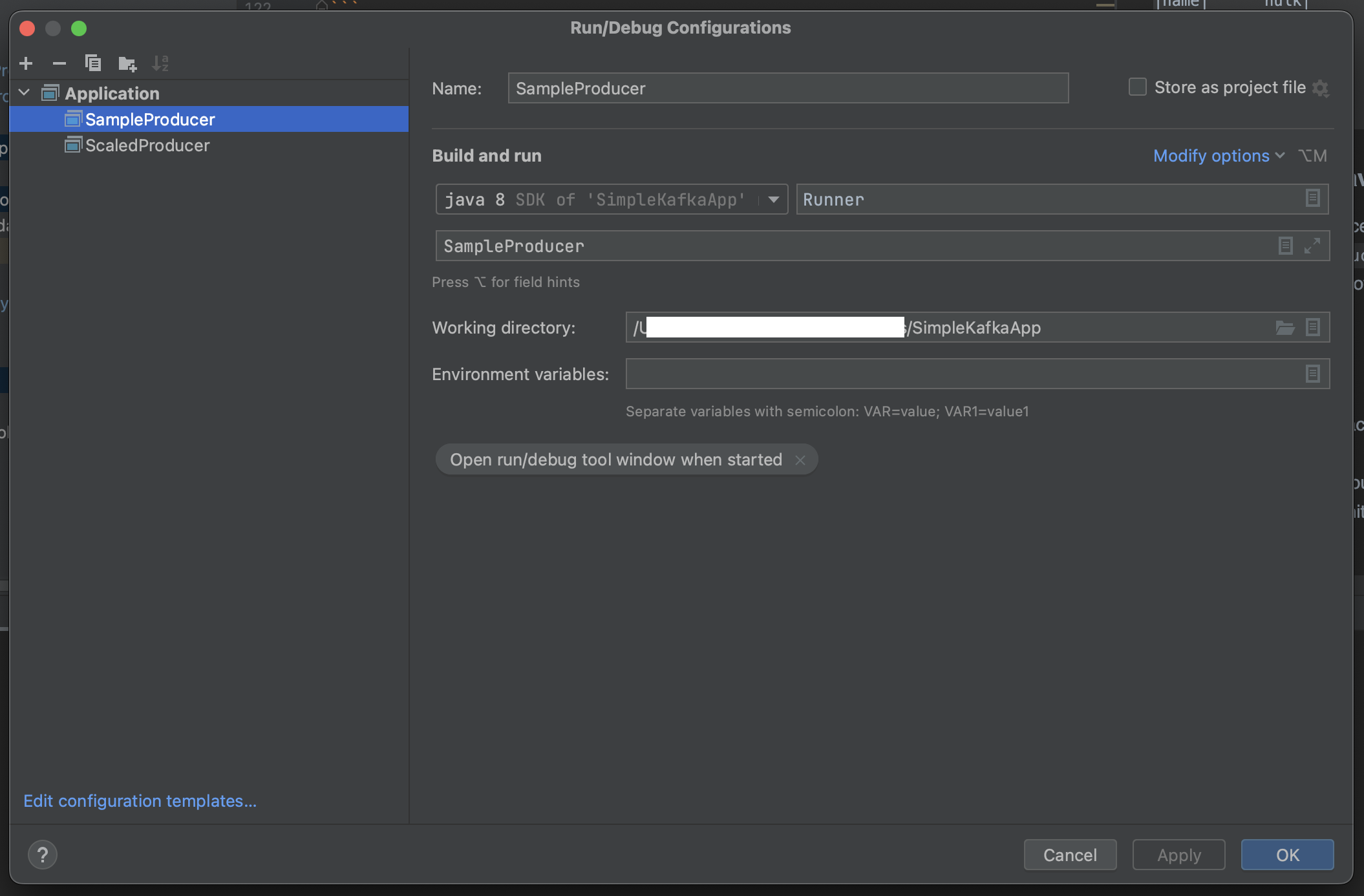This screenshot has height=896, width=1364.
Task: Click the Add New Configuration plus icon
Action: point(27,63)
